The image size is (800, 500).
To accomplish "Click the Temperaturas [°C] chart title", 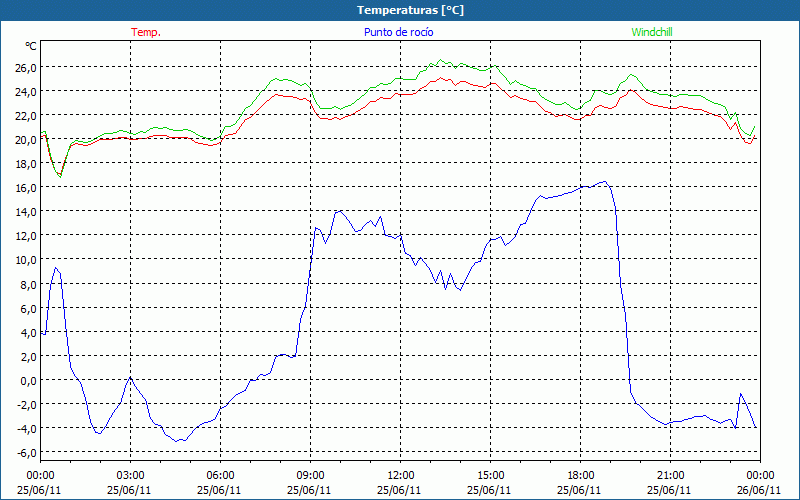I will pos(410,10).
